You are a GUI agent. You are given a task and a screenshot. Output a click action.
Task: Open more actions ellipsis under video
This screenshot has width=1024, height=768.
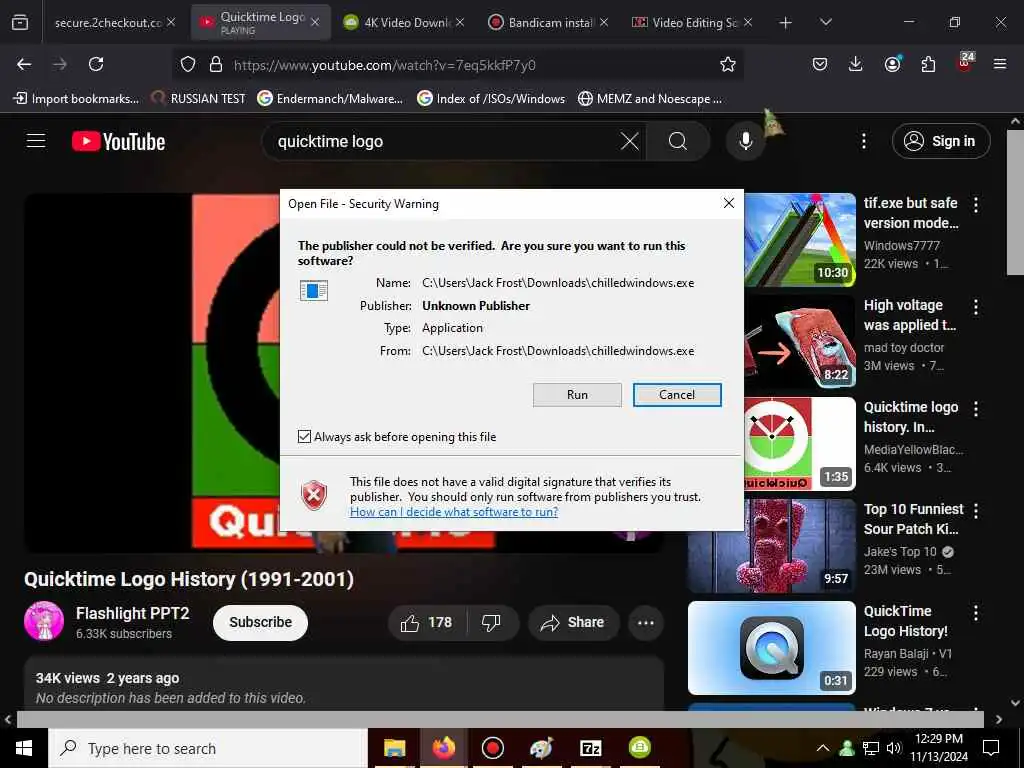pos(646,622)
